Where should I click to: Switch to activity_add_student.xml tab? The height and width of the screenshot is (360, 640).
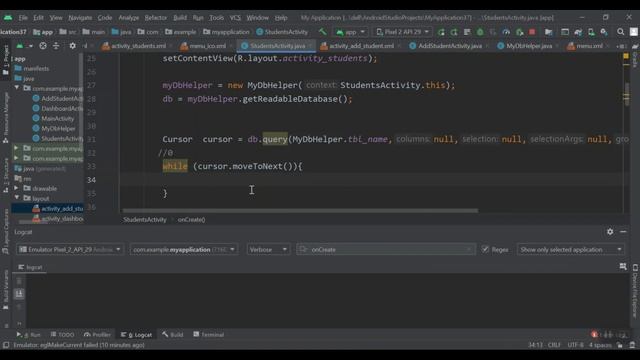(357, 46)
